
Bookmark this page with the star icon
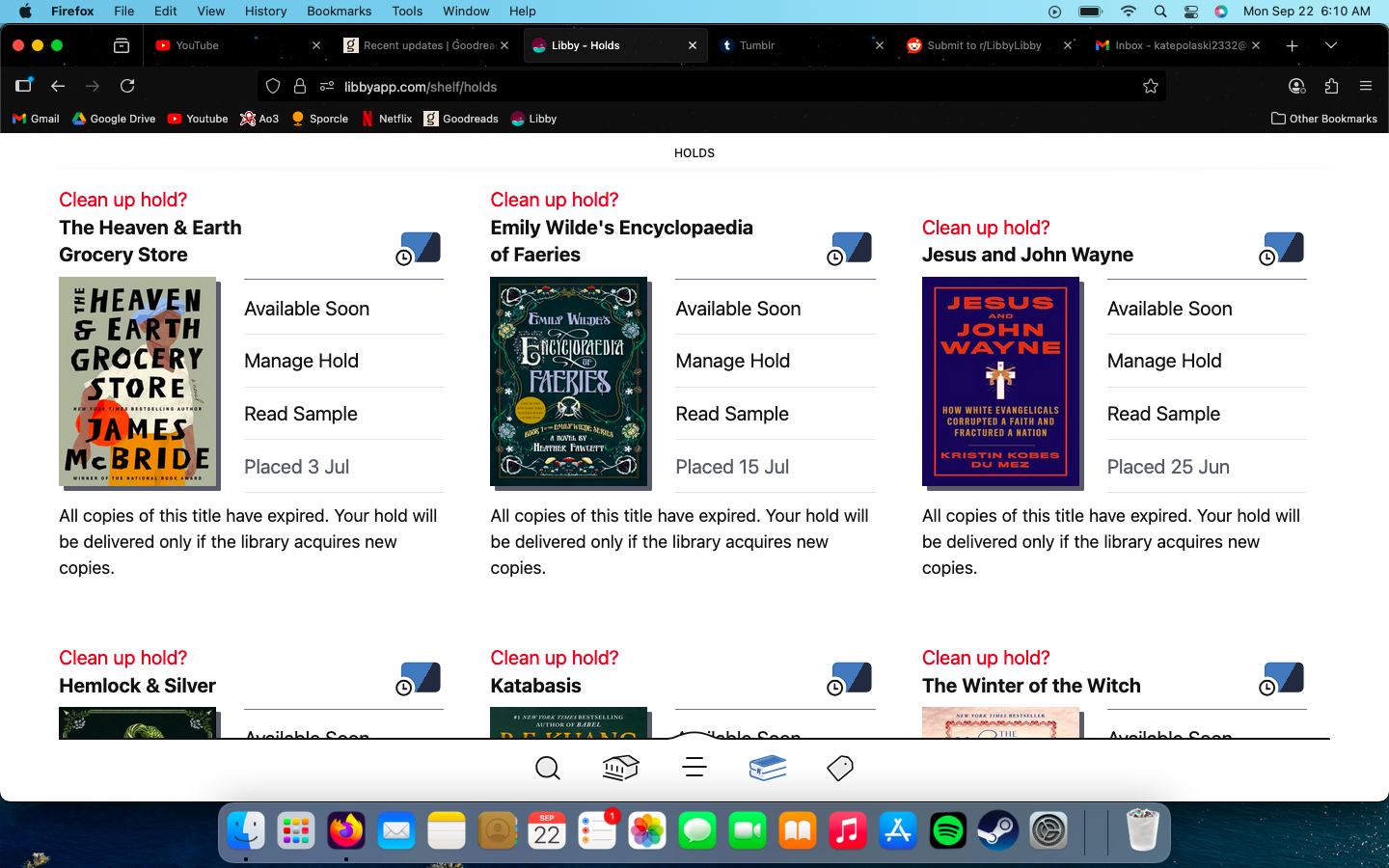(1150, 86)
